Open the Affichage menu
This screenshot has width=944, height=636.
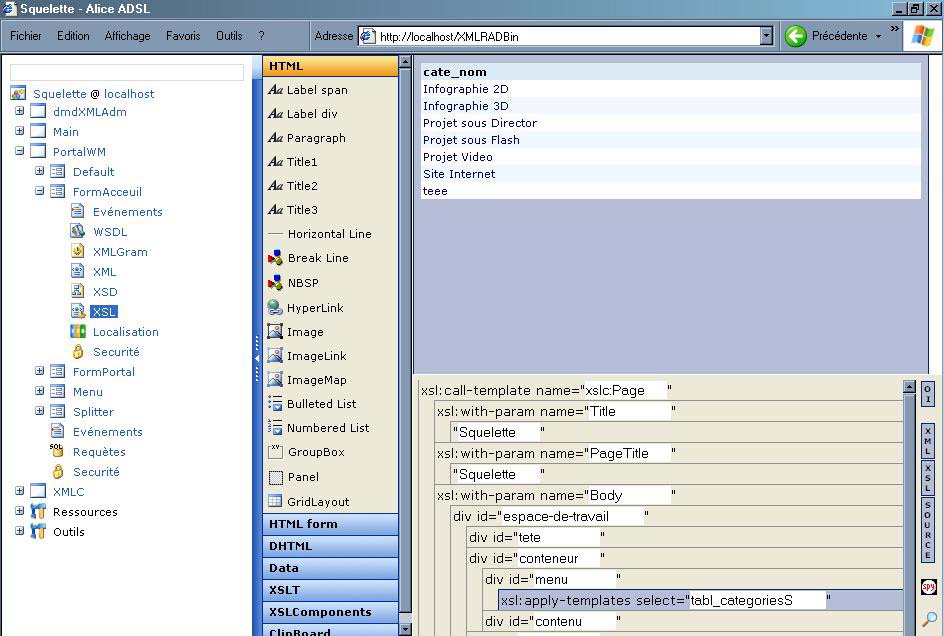click(127, 36)
